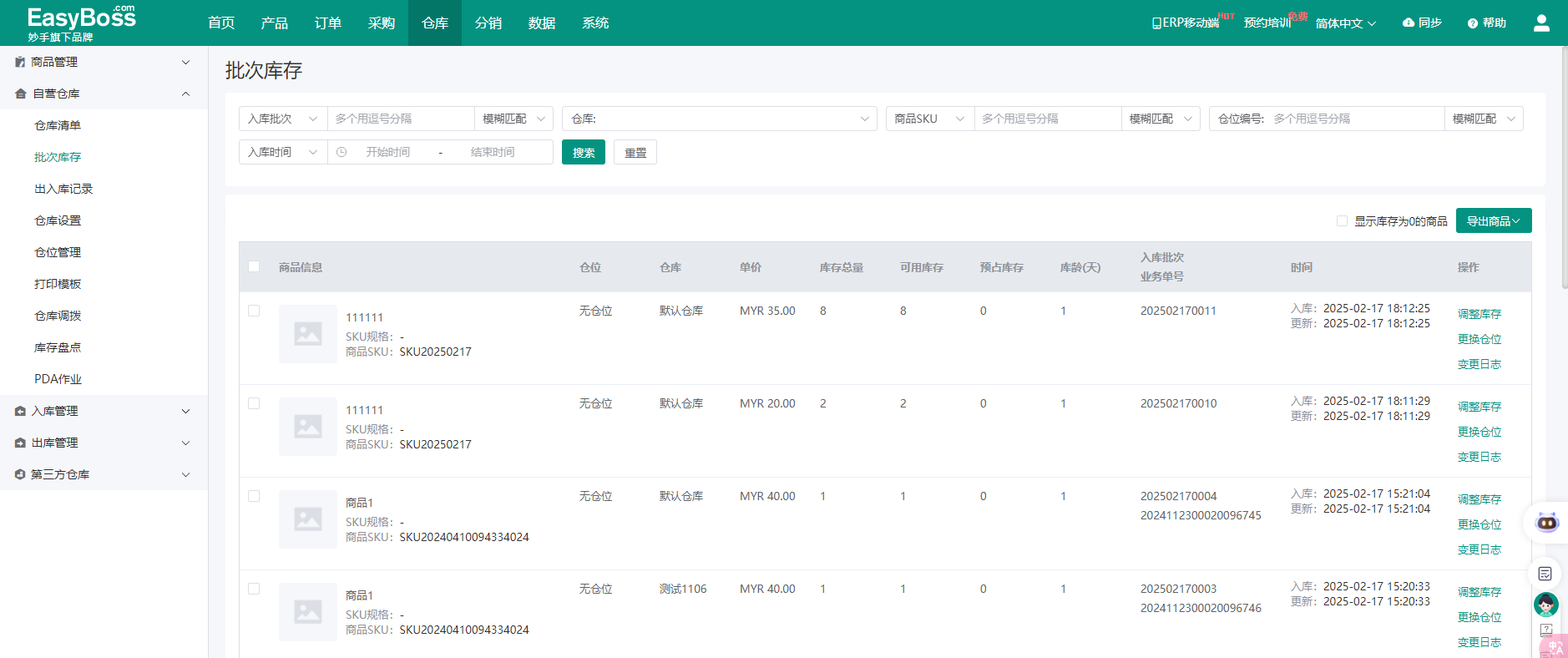1568x658 pixels.
Task: Enable 显示库存为0的商品 checkbox
Action: pyautogui.click(x=1342, y=221)
